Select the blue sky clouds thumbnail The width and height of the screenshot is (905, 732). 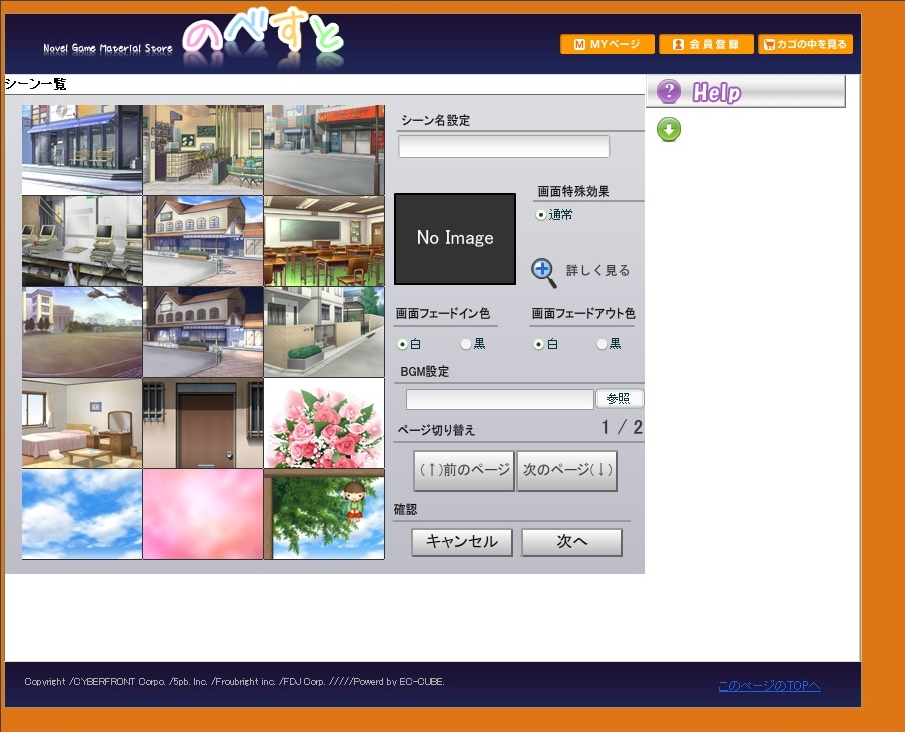point(82,514)
